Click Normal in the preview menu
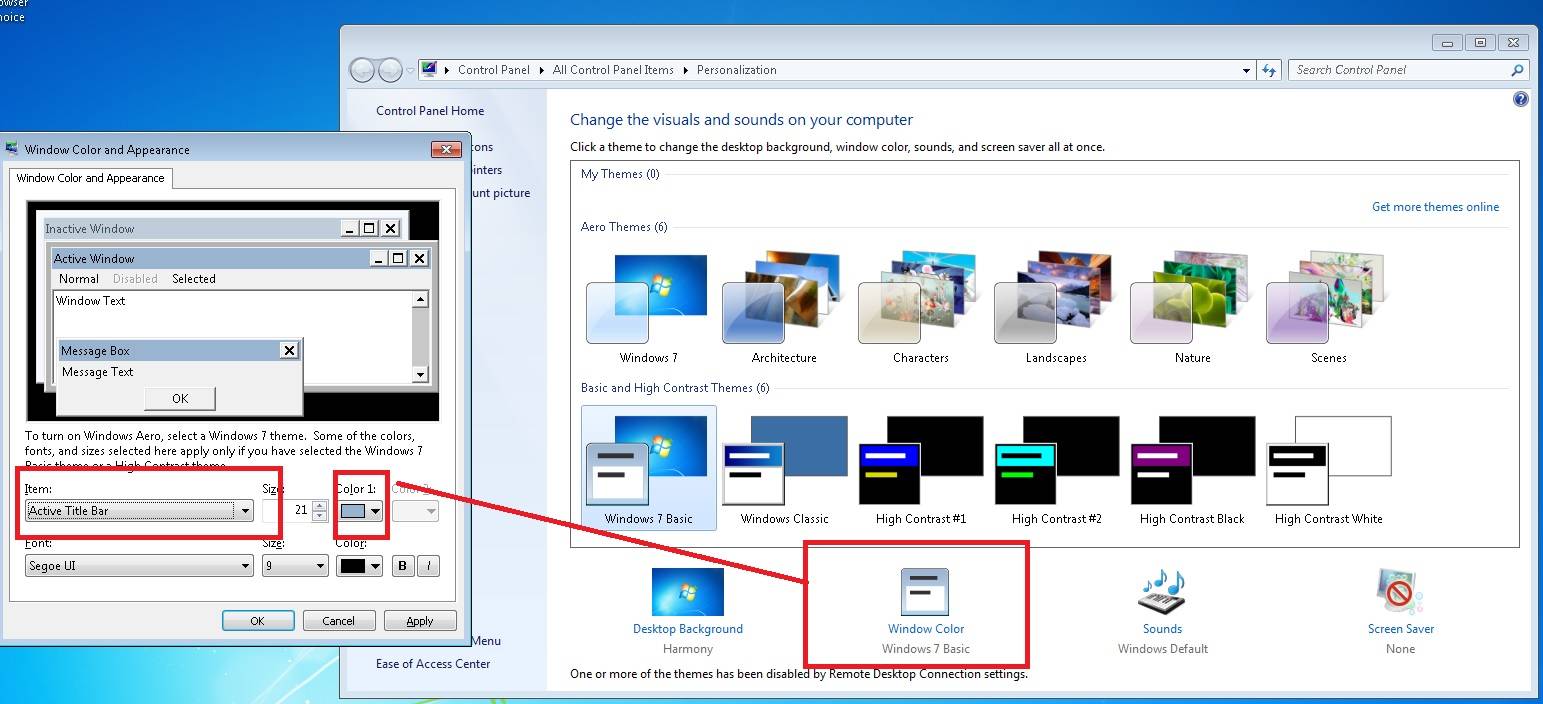The width and height of the screenshot is (1543, 704). click(79, 279)
